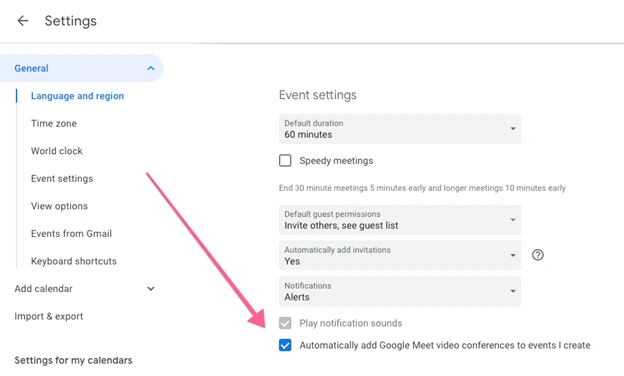Open Events from Gmail settings
This screenshot has height=376, width=624.
click(71, 234)
